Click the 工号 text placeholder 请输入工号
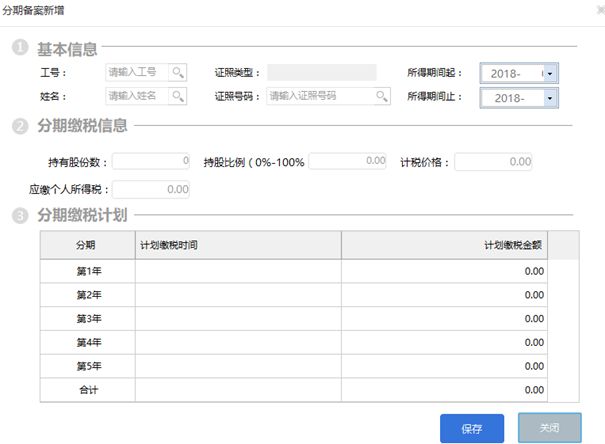This screenshot has width=605, height=444. pyautogui.click(x=136, y=73)
